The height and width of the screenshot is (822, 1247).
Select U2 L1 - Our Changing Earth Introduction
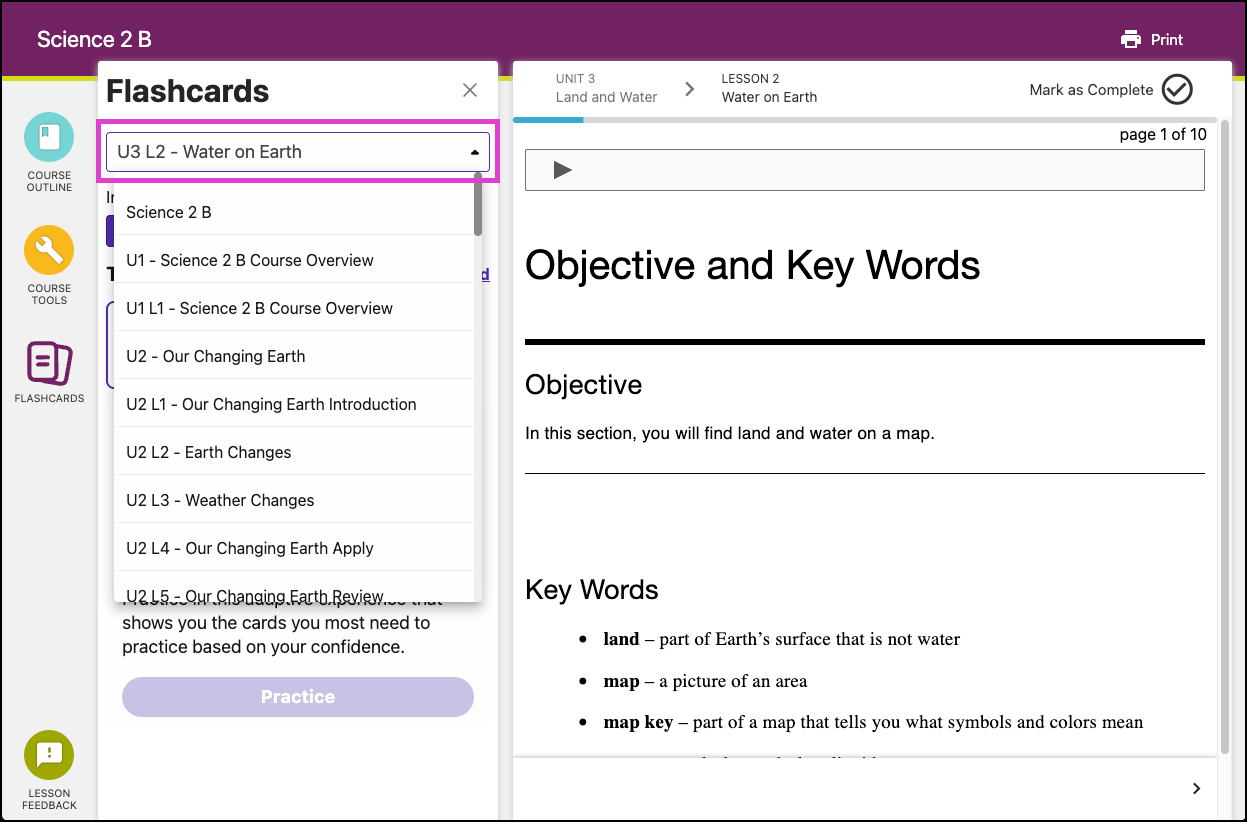tap(294, 404)
